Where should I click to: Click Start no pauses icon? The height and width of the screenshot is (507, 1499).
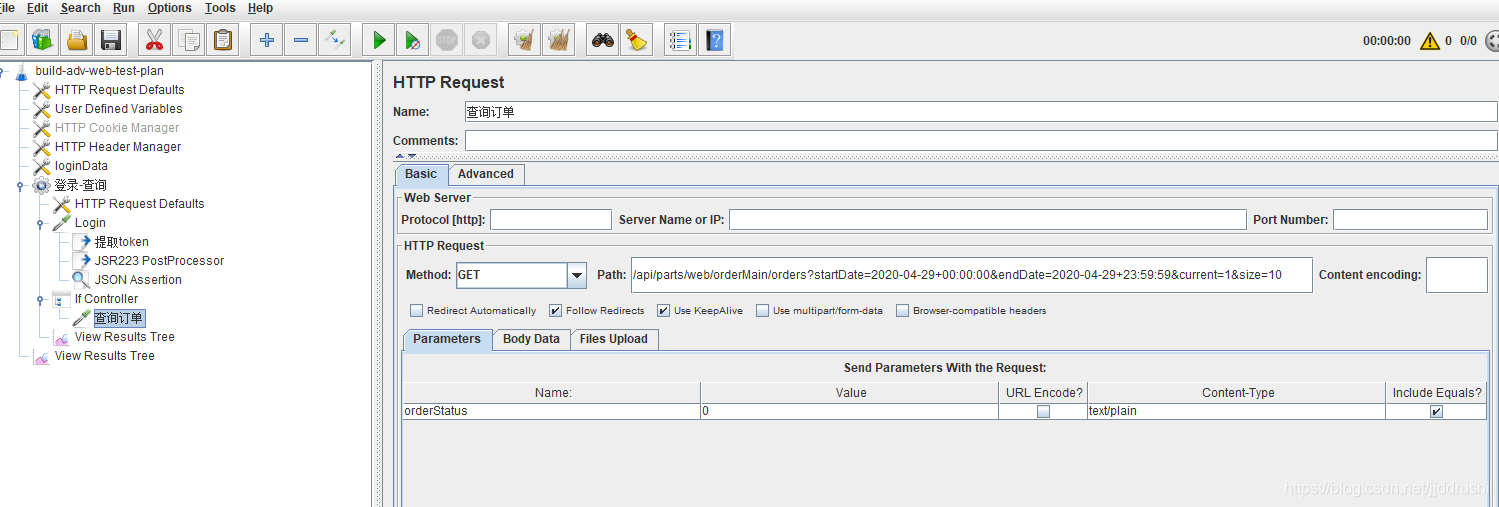click(412, 40)
